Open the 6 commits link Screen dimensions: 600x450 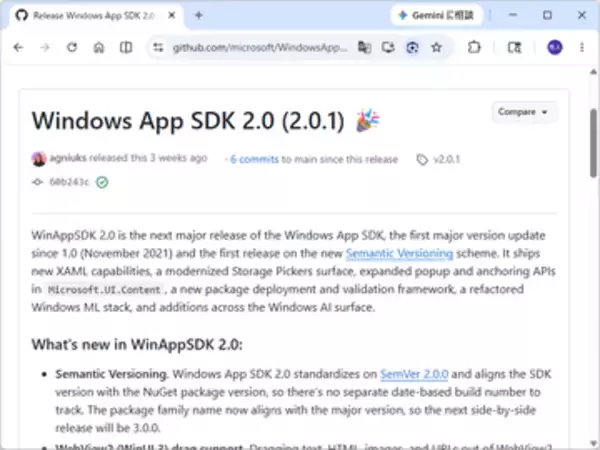point(254,160)
